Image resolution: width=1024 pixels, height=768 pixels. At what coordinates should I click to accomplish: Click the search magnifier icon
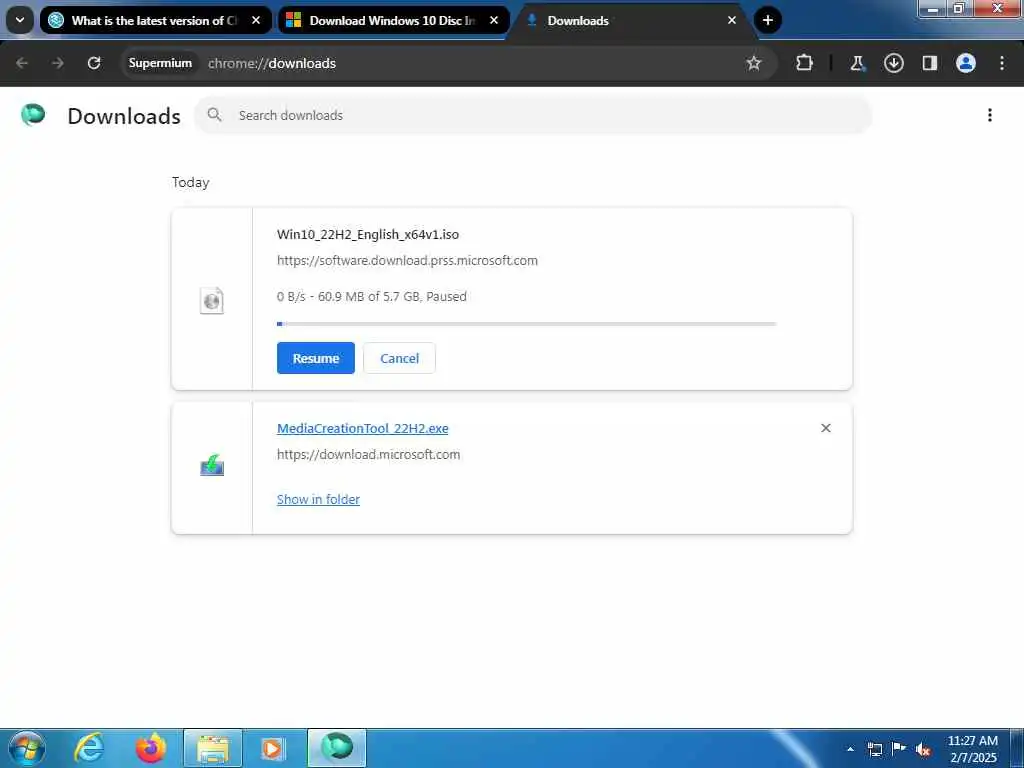click(x=214, y=115)
